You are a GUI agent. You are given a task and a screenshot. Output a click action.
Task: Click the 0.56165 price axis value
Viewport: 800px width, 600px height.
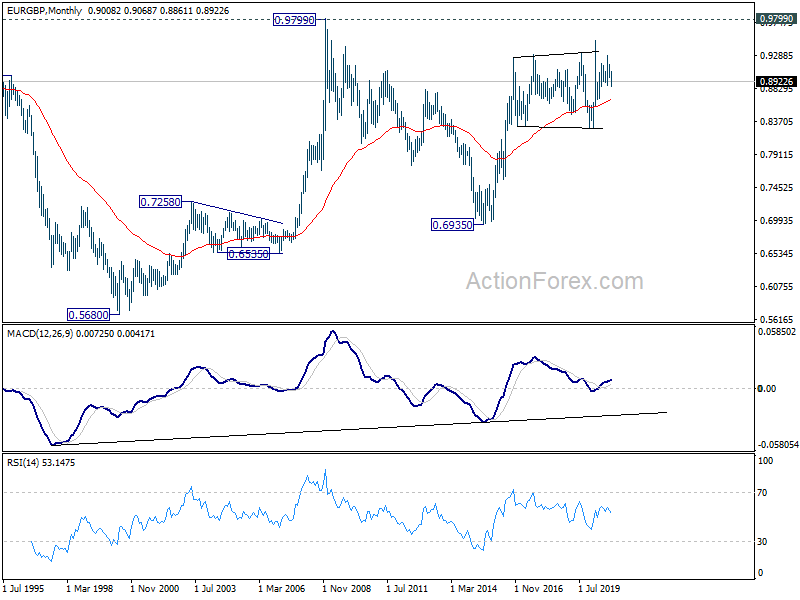[777, 319]
